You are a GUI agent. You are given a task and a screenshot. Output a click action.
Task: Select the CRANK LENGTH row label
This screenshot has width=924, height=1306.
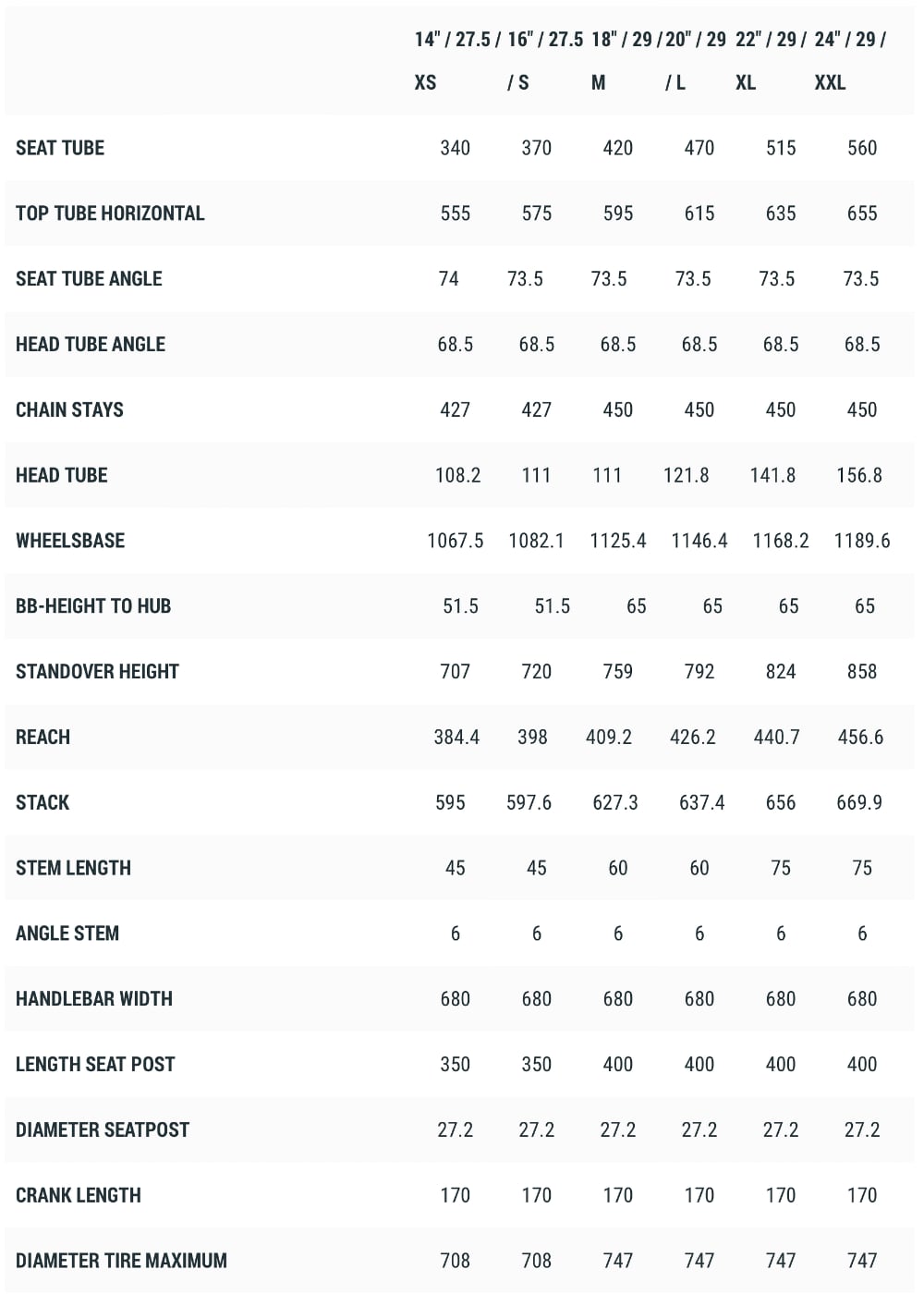tap(79, 1195)
